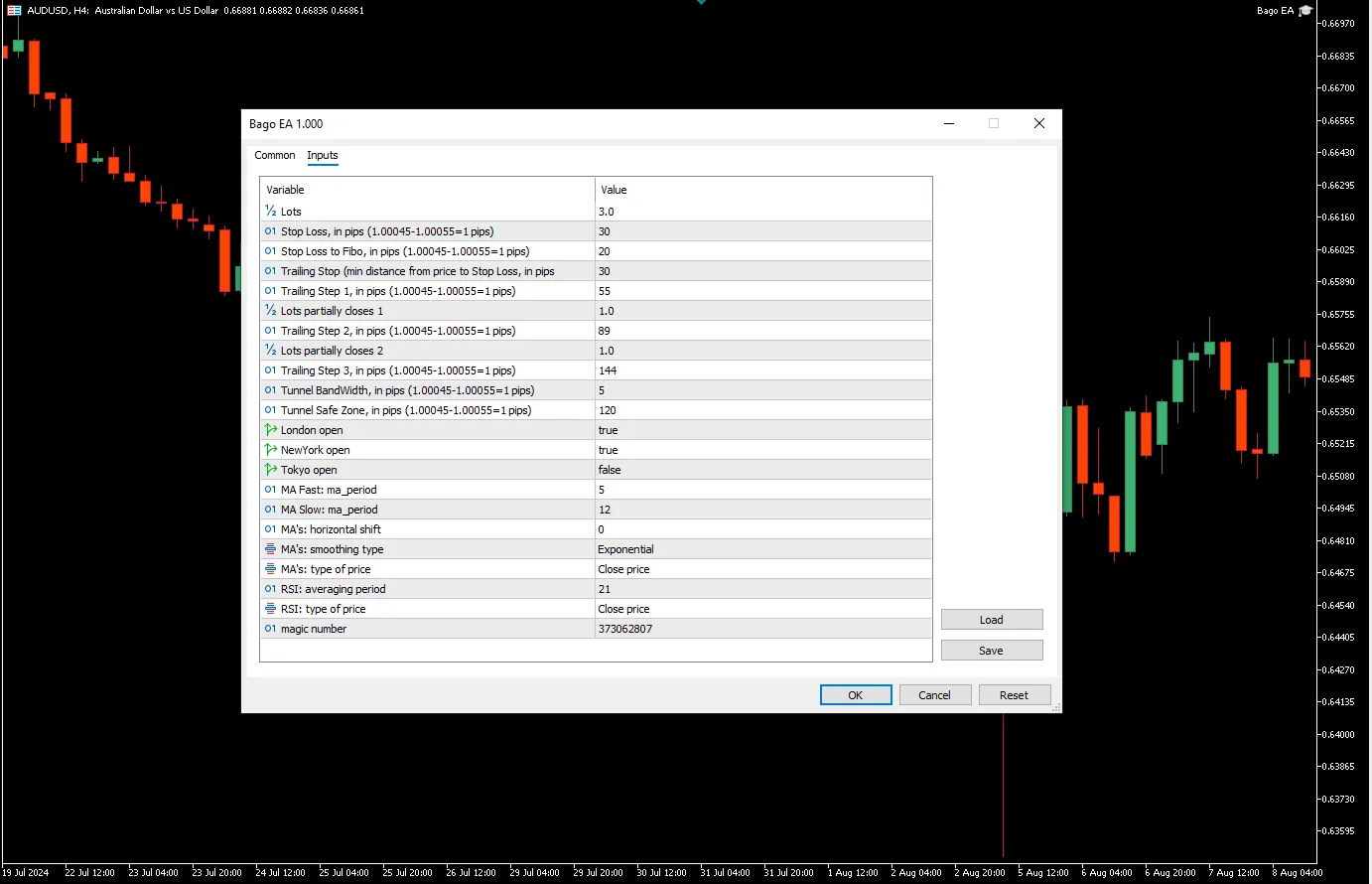Click the Stop Loss value field 30

click(x=762, y=231)
